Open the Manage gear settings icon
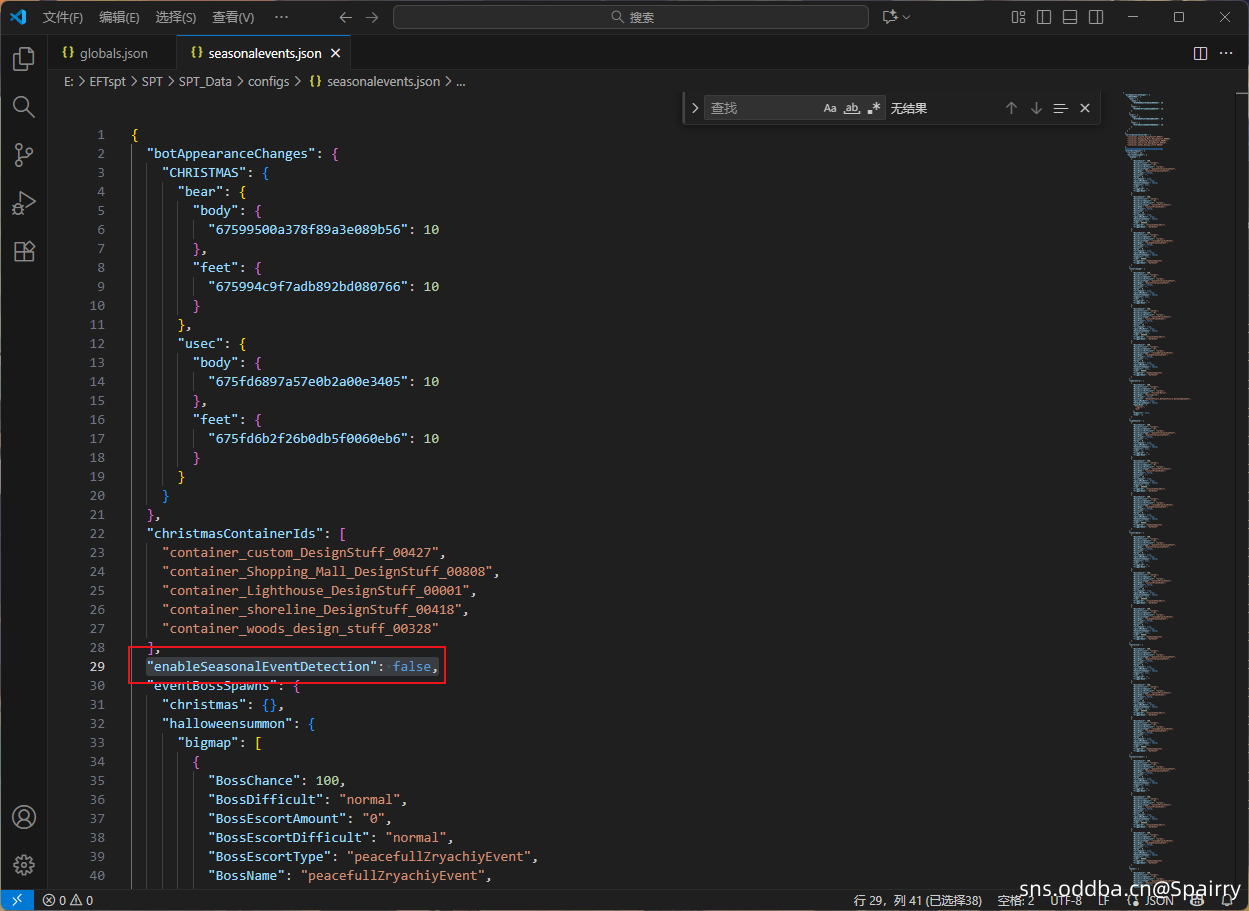The width and height of the screenshot is (1249, 911). click(x=24, y=865)
